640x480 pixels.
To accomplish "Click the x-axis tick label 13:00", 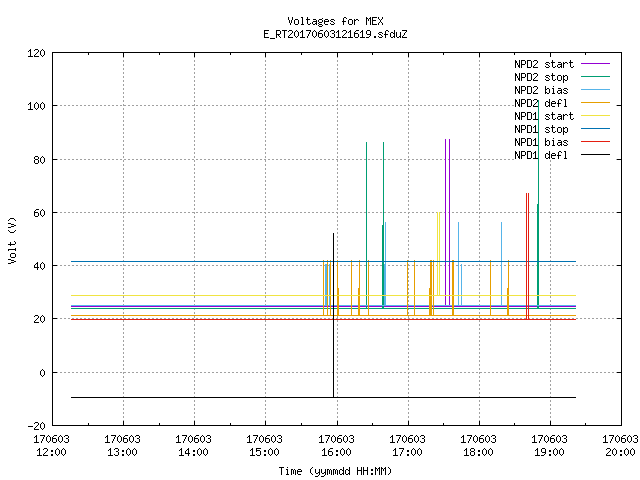I will pos(122,453).
